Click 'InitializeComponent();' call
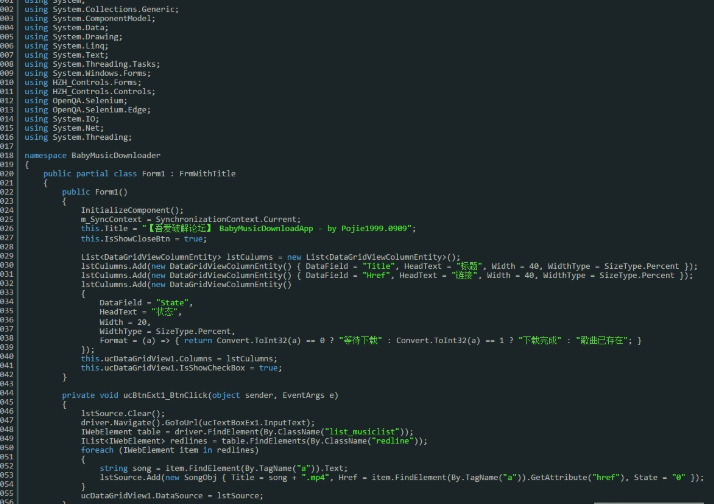This screenshot has height=504, width=714. point(132,210)
